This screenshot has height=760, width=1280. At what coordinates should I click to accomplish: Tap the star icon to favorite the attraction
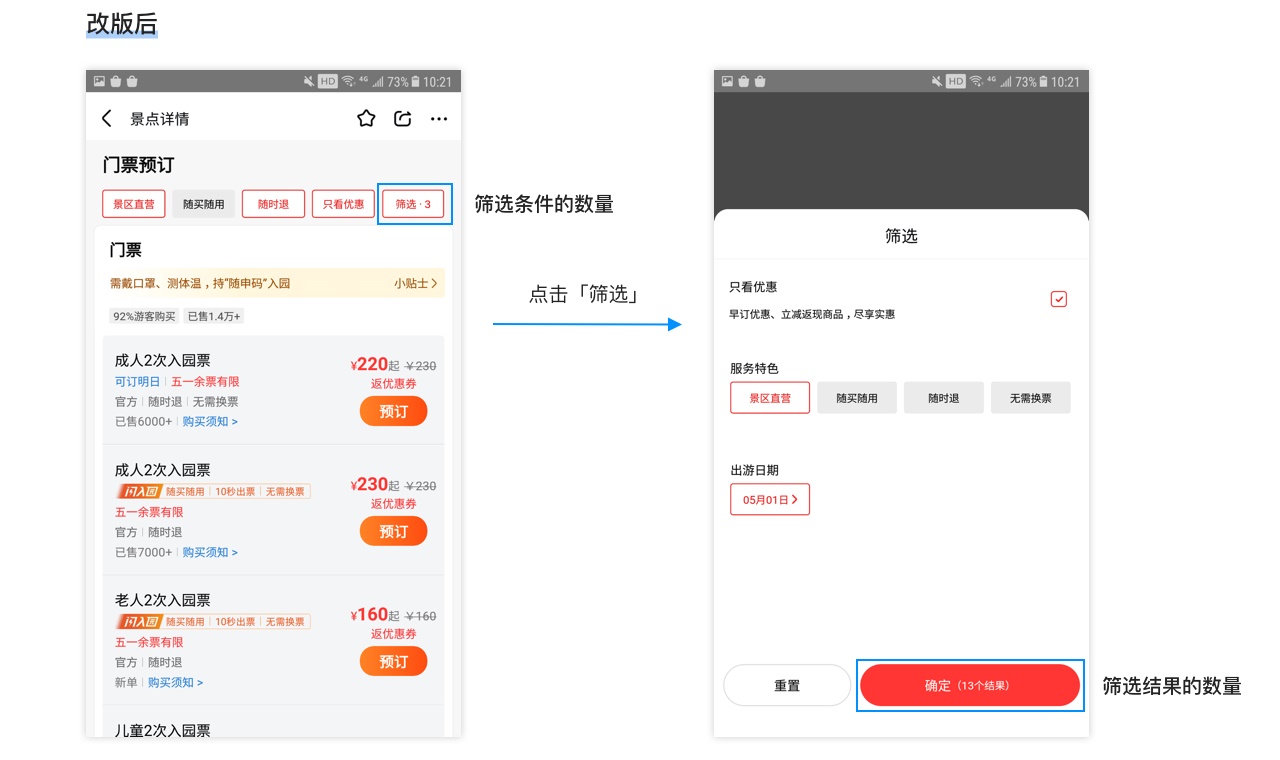click(366, 118)
